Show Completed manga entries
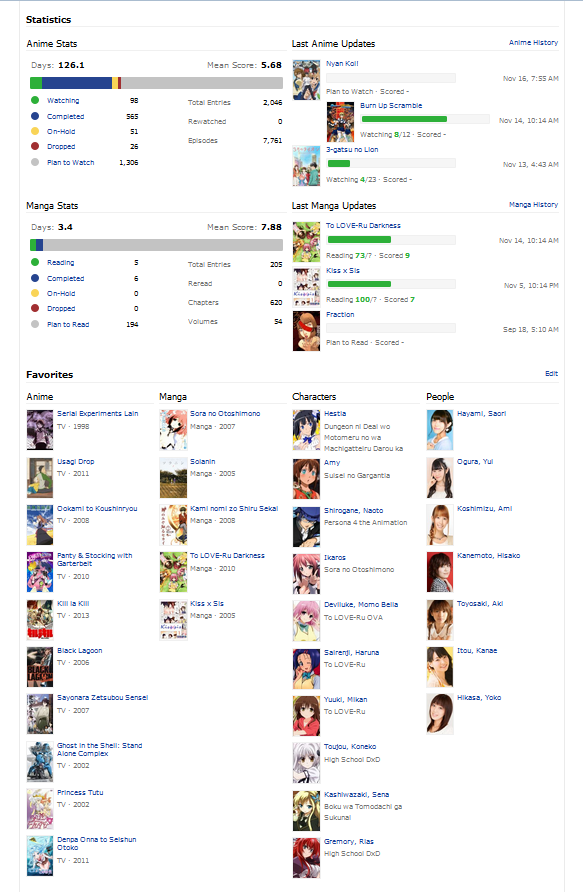 pos(65,279)
